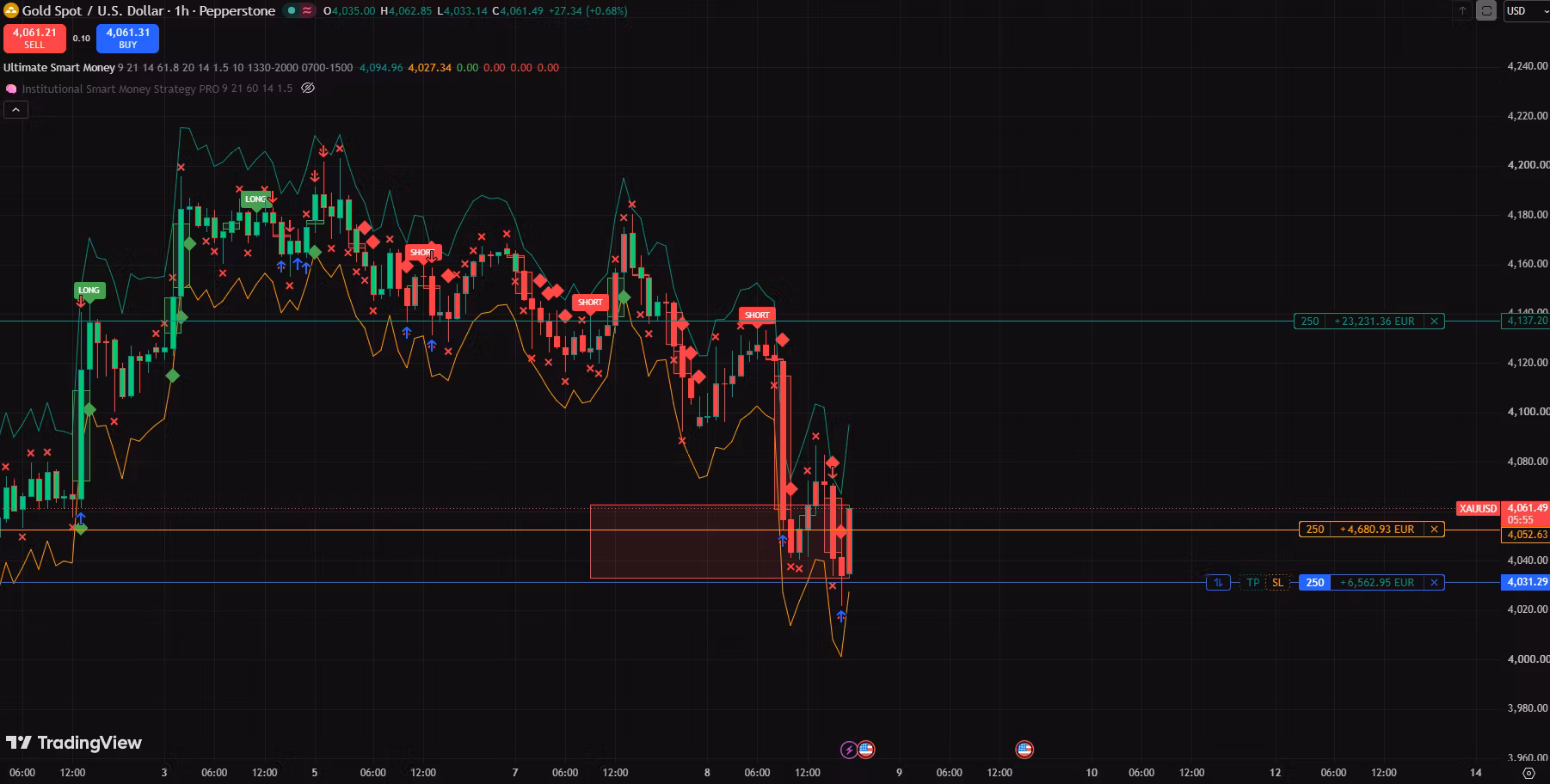Click the 0.10 spread value
This screenshot has width=1550, height=784.
tap(81, 38)
